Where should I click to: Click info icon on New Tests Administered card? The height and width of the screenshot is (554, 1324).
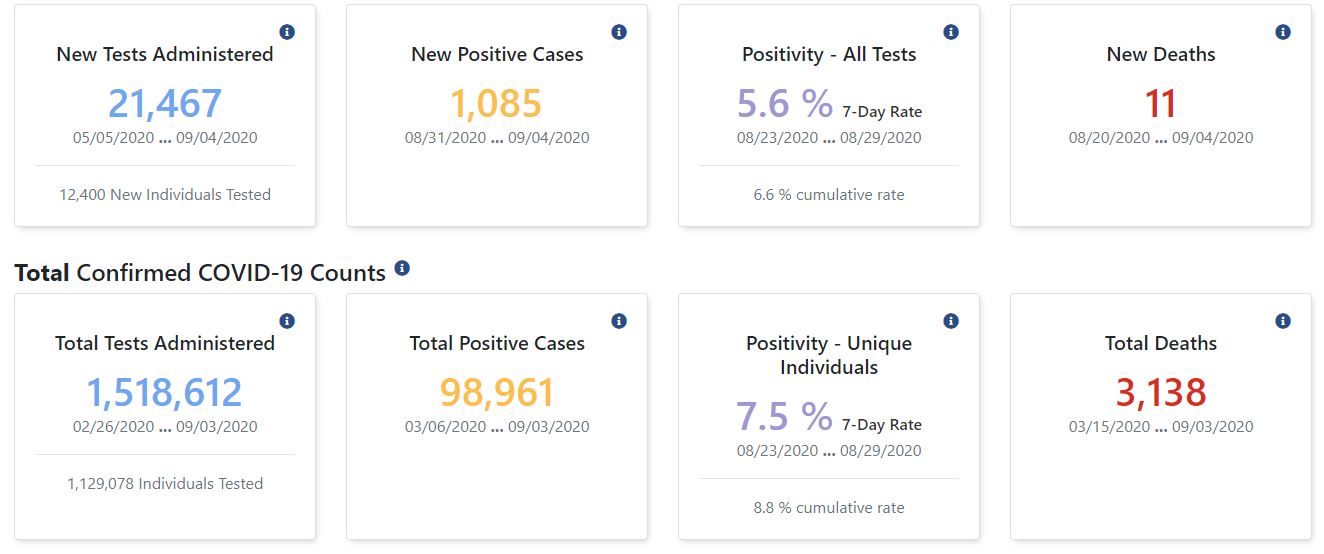287,32
